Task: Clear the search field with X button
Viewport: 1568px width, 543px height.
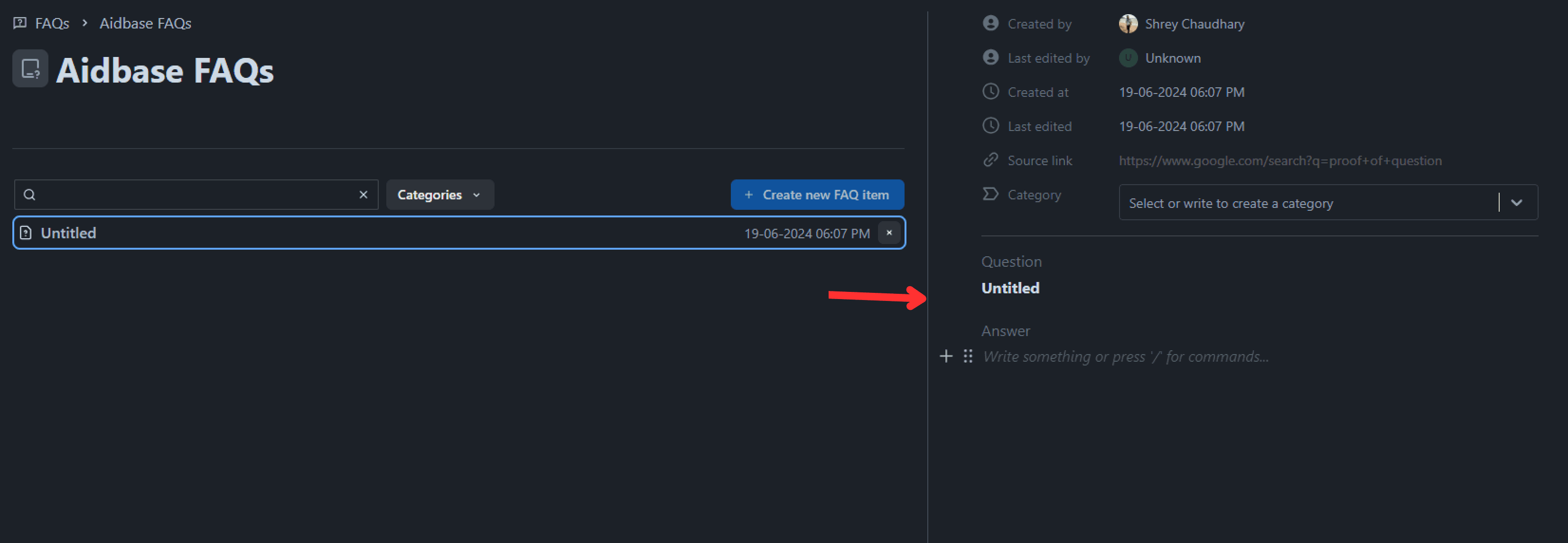Action: pyautogui.click(x=364, y=194)
